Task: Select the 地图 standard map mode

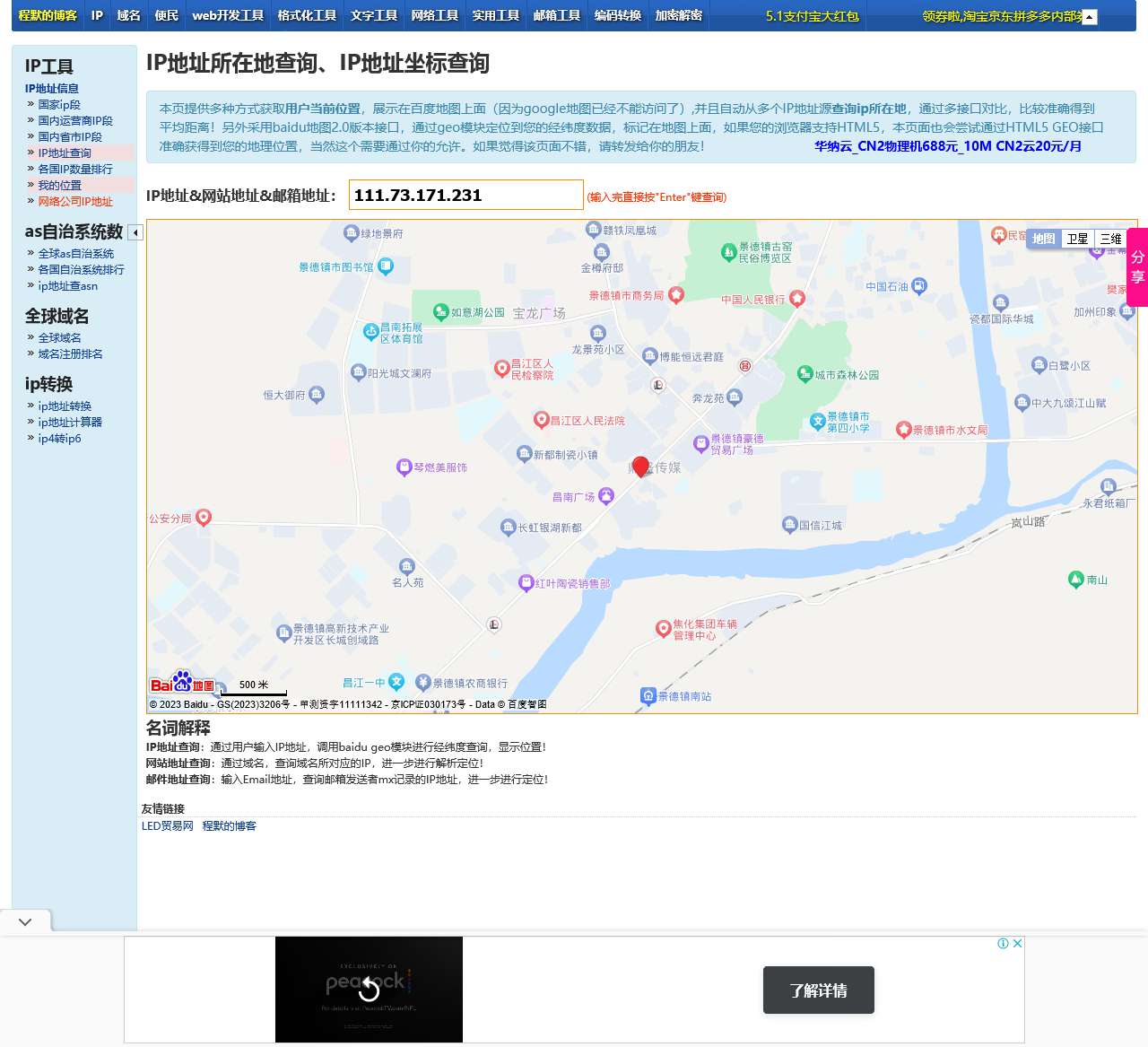Action: point(1042,239)
